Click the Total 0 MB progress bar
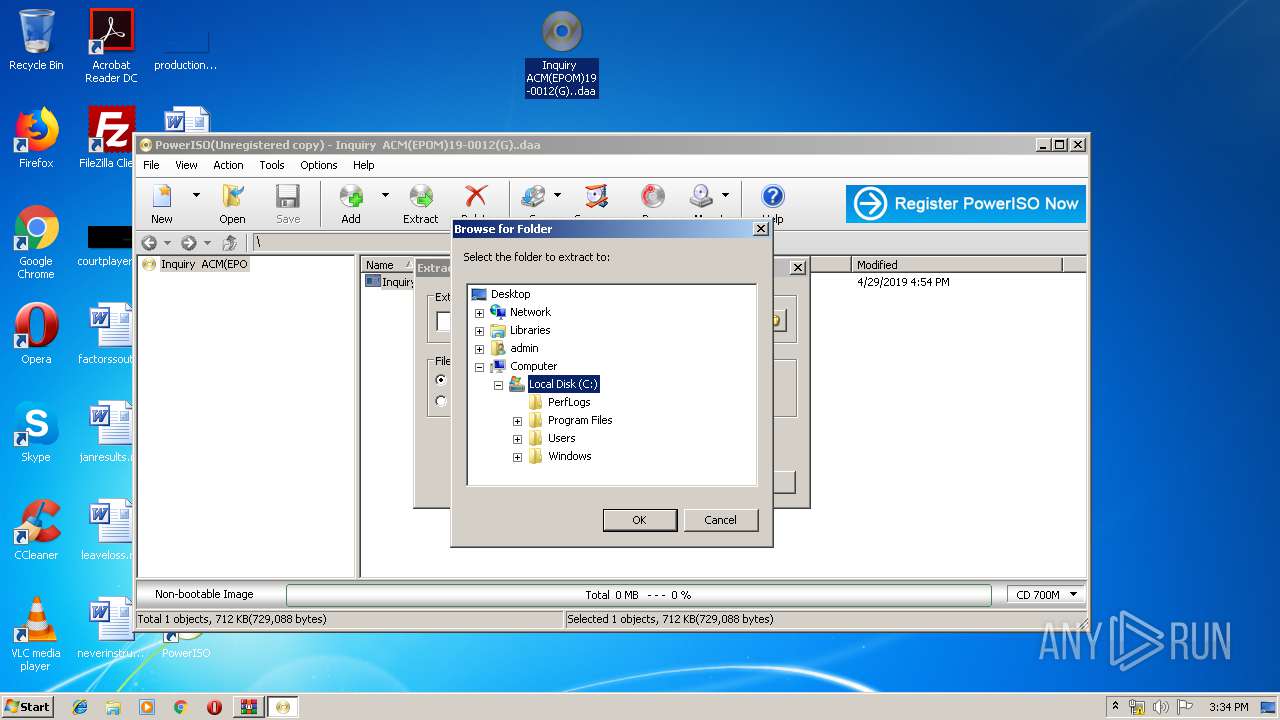Screen dimensions: 1280x720 pos(639,595)
